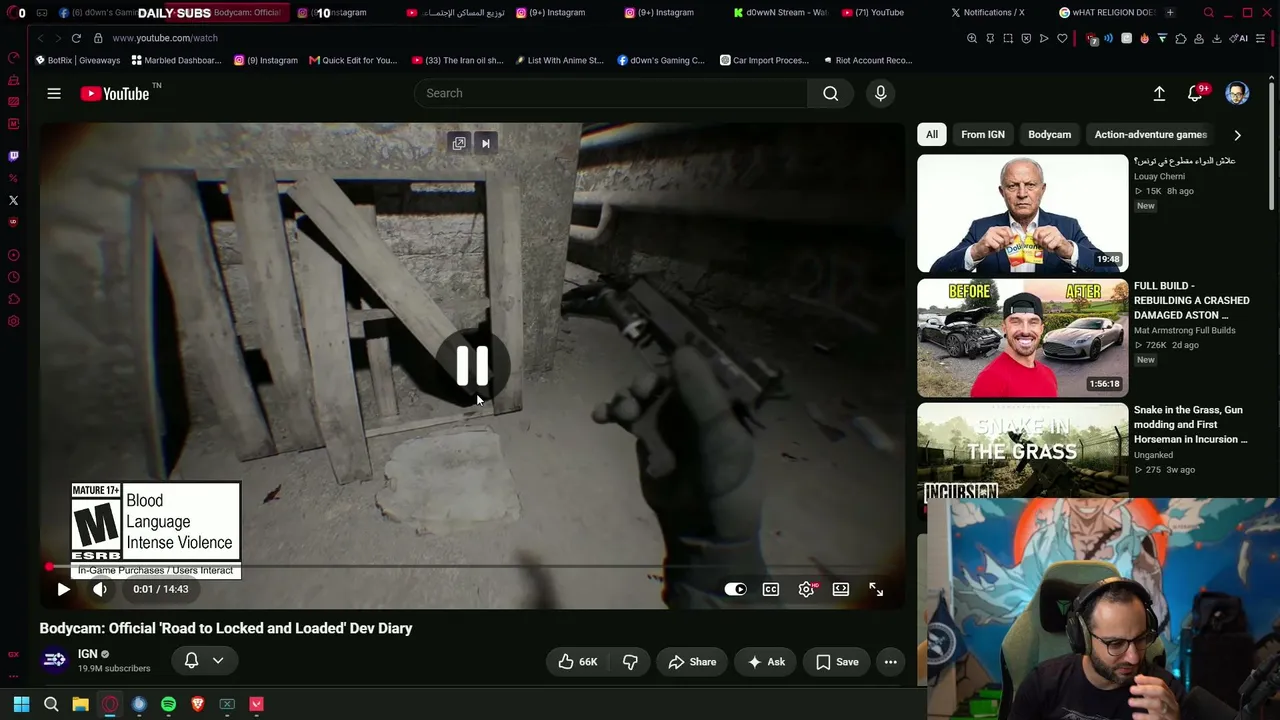
Task: Go to the YouTube home logo
Action: [x=115, y=93]
